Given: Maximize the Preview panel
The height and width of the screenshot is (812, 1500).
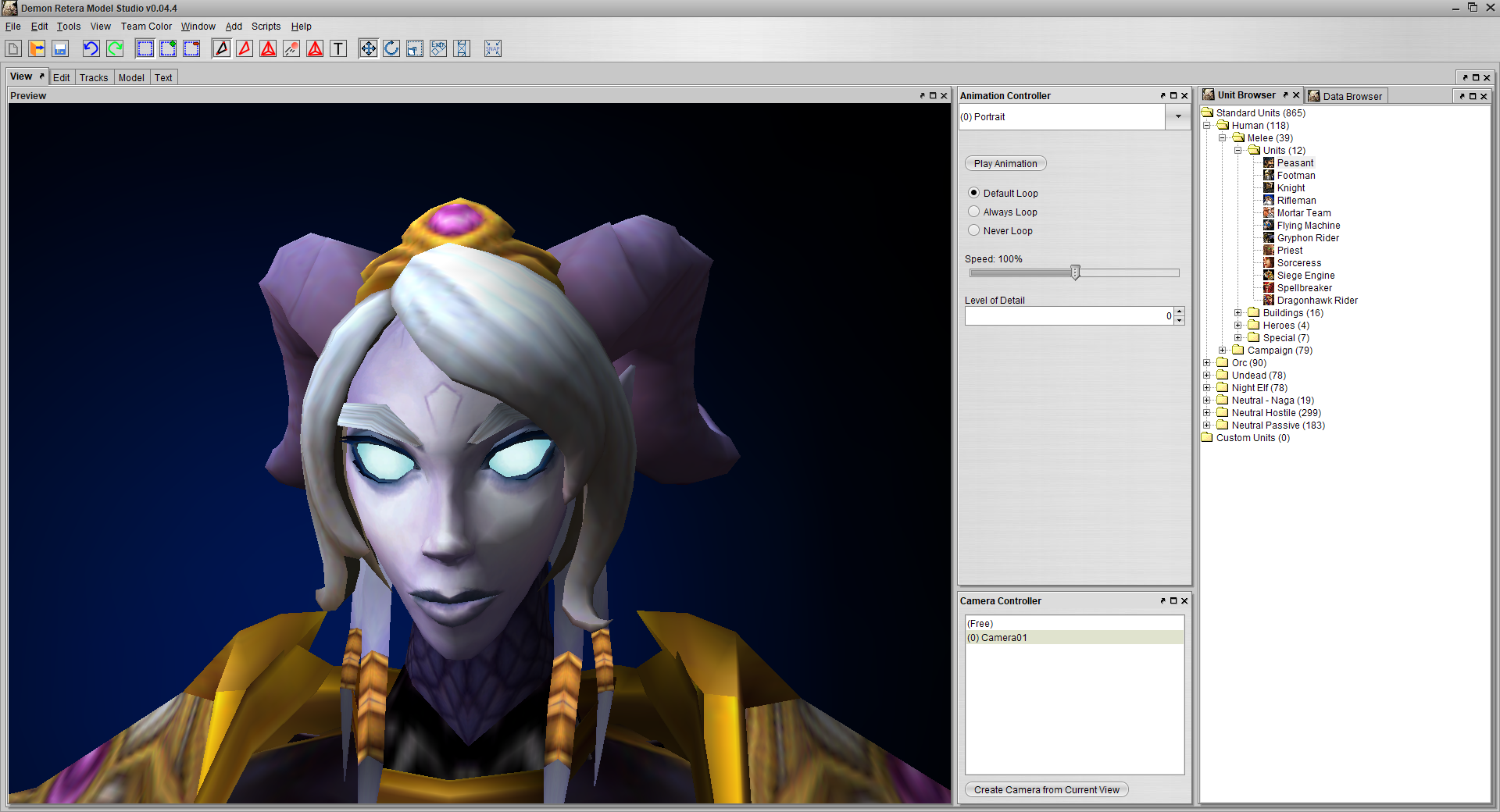Looking at the screenshot, I should click(933, 96).
